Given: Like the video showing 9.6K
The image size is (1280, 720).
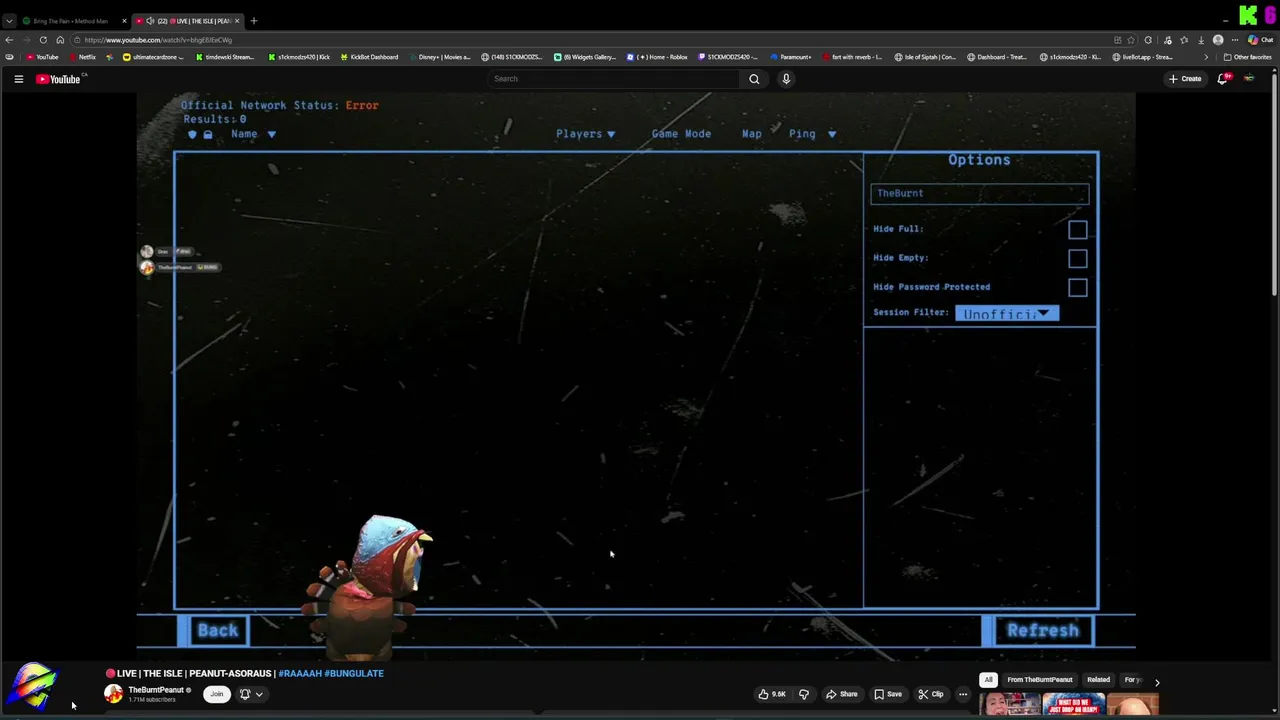Looking at the screenshot, I should [772, 694].
